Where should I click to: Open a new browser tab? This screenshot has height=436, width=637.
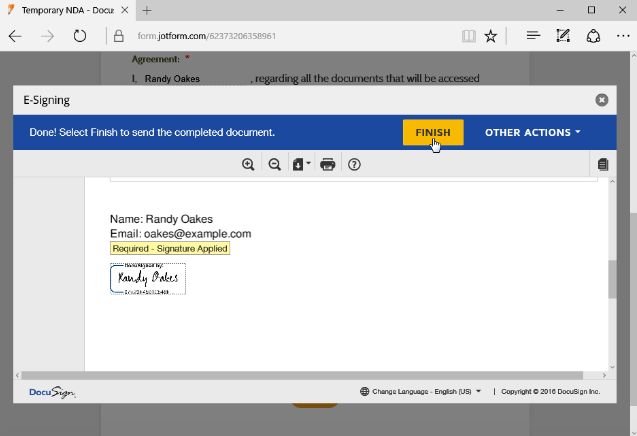click(x=146, y=10)
